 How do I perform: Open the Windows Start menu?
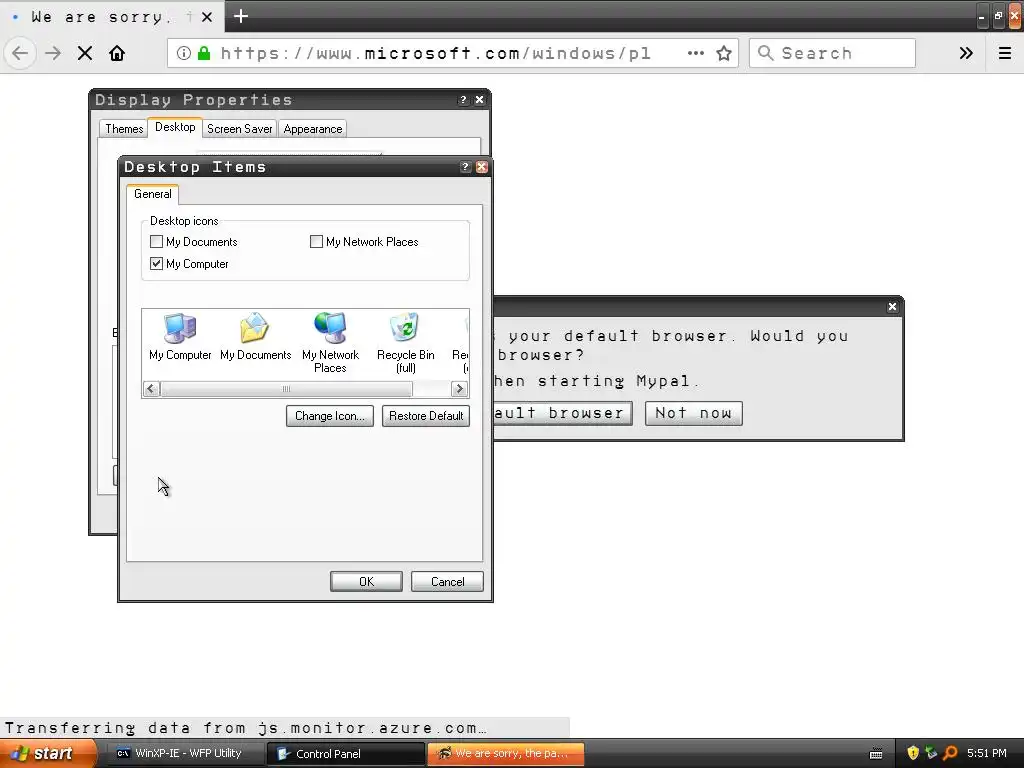[48, 753]
